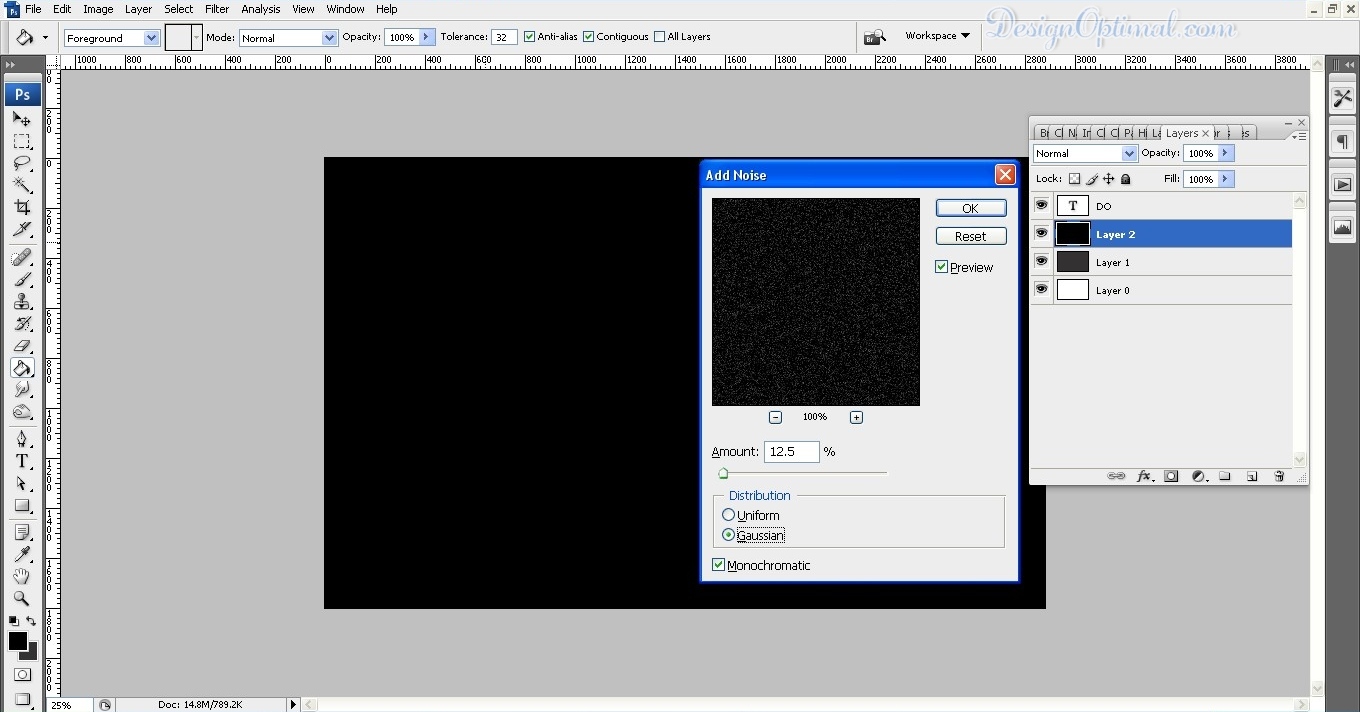Select the Eyedropper tool
Screen dimensions: 1360x712
click(x=22, y=555)
